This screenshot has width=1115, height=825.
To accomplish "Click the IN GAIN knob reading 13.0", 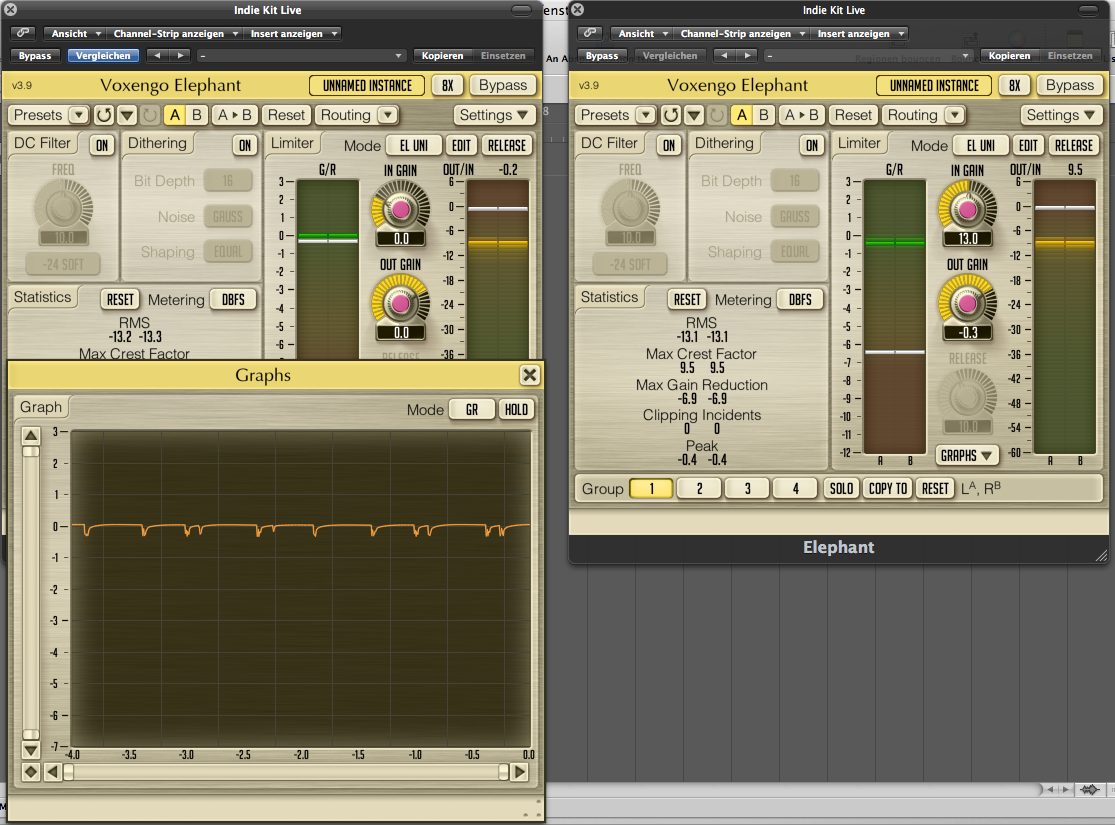I will pyautogui.click(x=968, y=208).
